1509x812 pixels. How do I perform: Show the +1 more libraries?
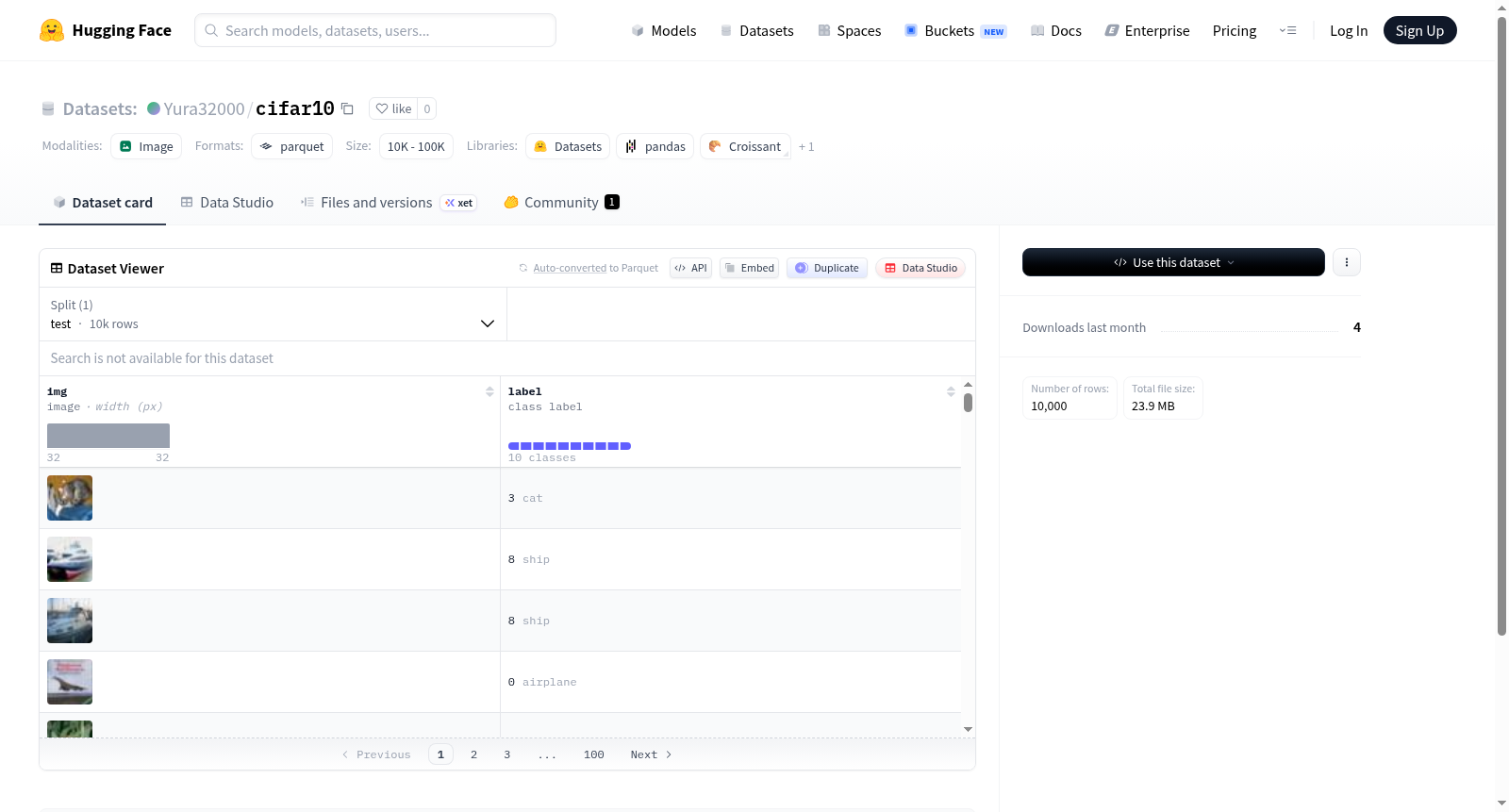tap(806, 146)
